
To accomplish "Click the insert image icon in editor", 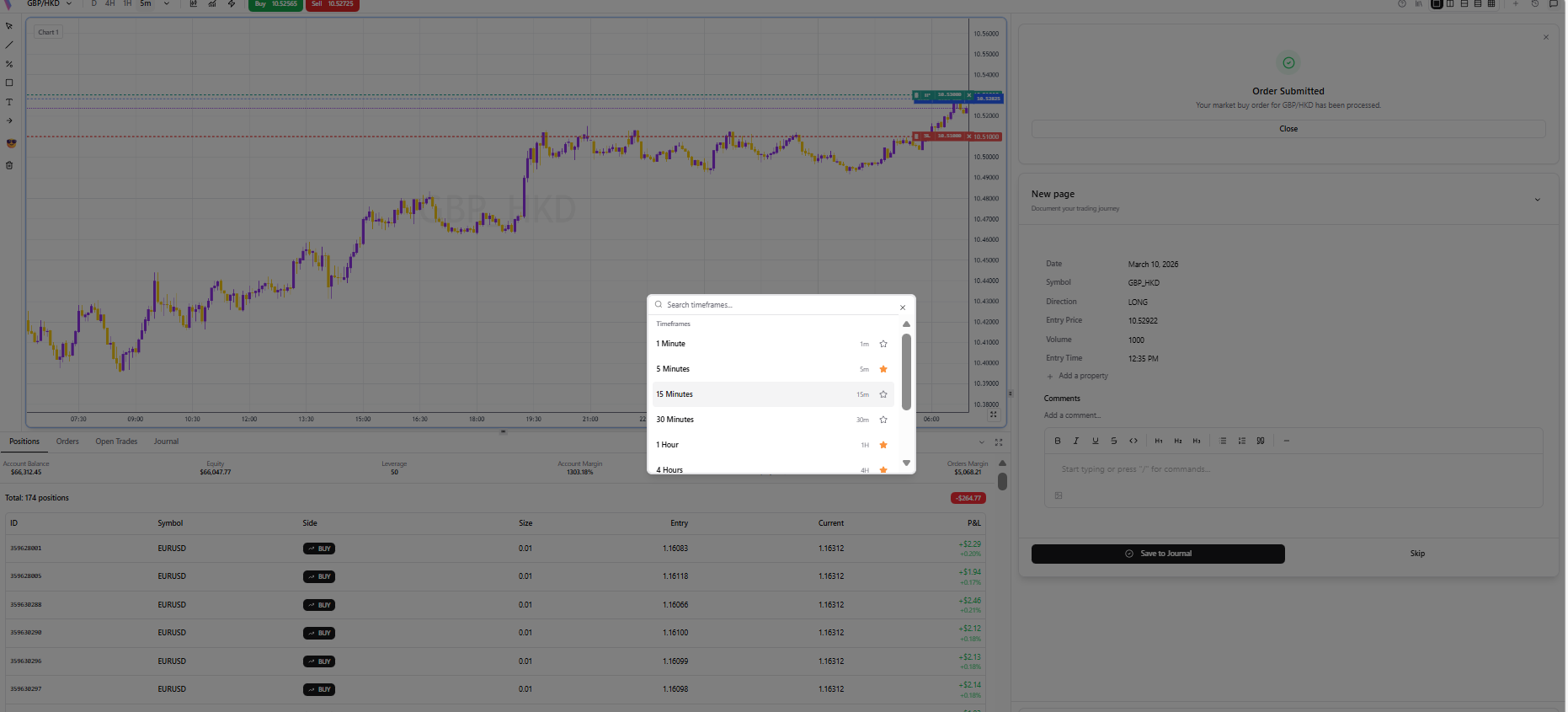I will pyautogui.click(x=1059, y=495).
